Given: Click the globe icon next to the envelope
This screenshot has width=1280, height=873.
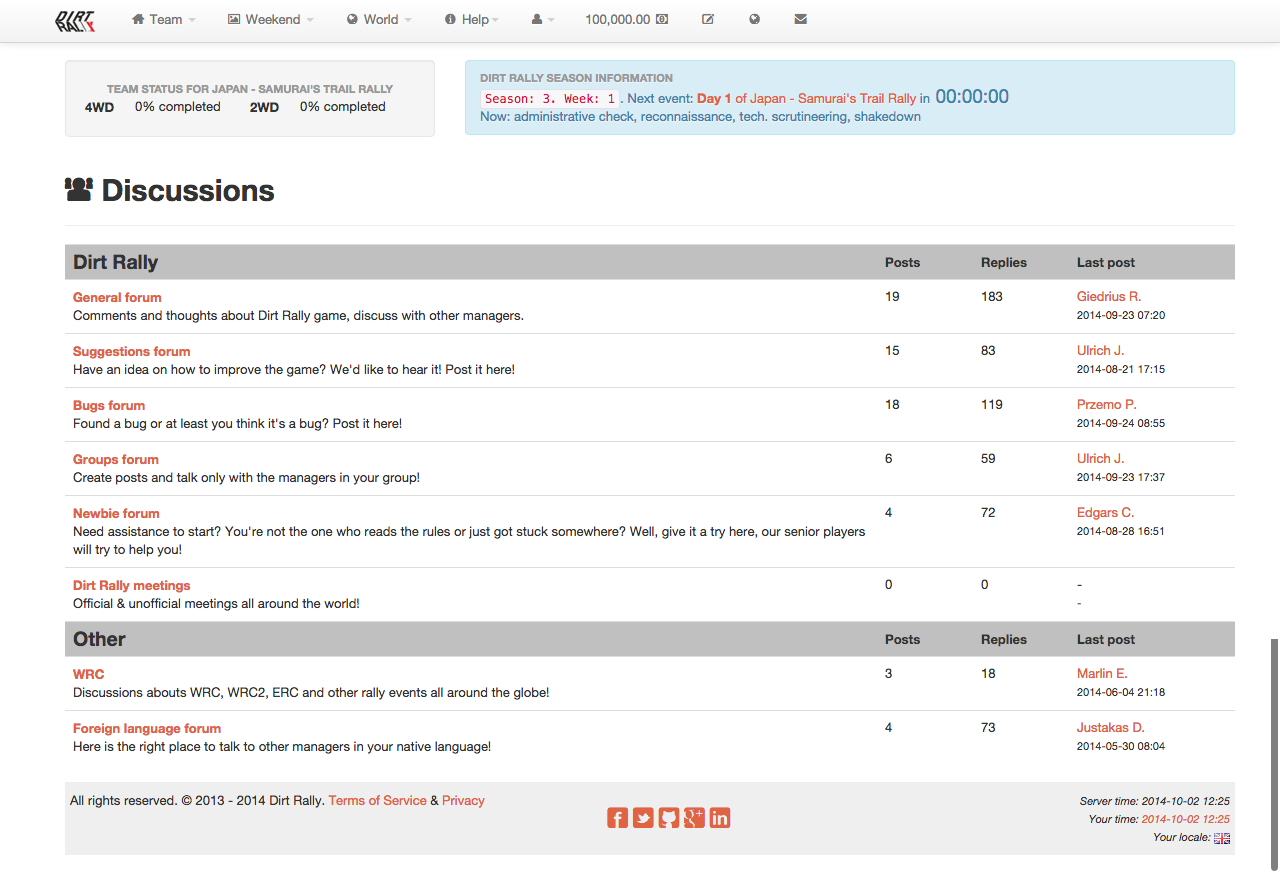Looking at the screenshot, I should [x=754, y=19].
